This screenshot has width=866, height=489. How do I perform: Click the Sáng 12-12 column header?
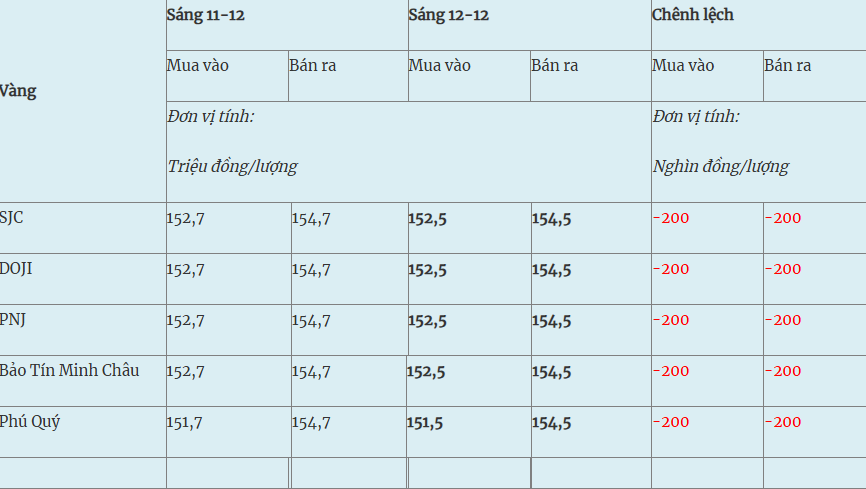(449, 15)
